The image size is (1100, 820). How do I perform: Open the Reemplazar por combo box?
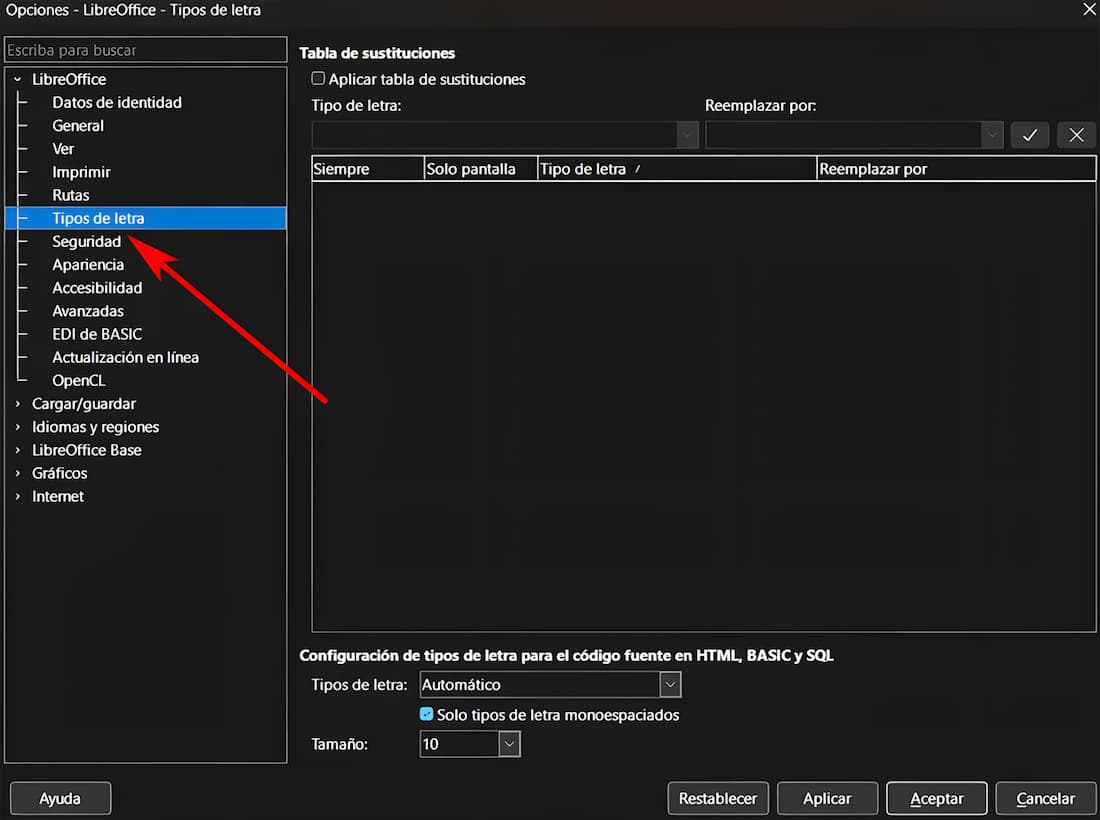(991, 135)
